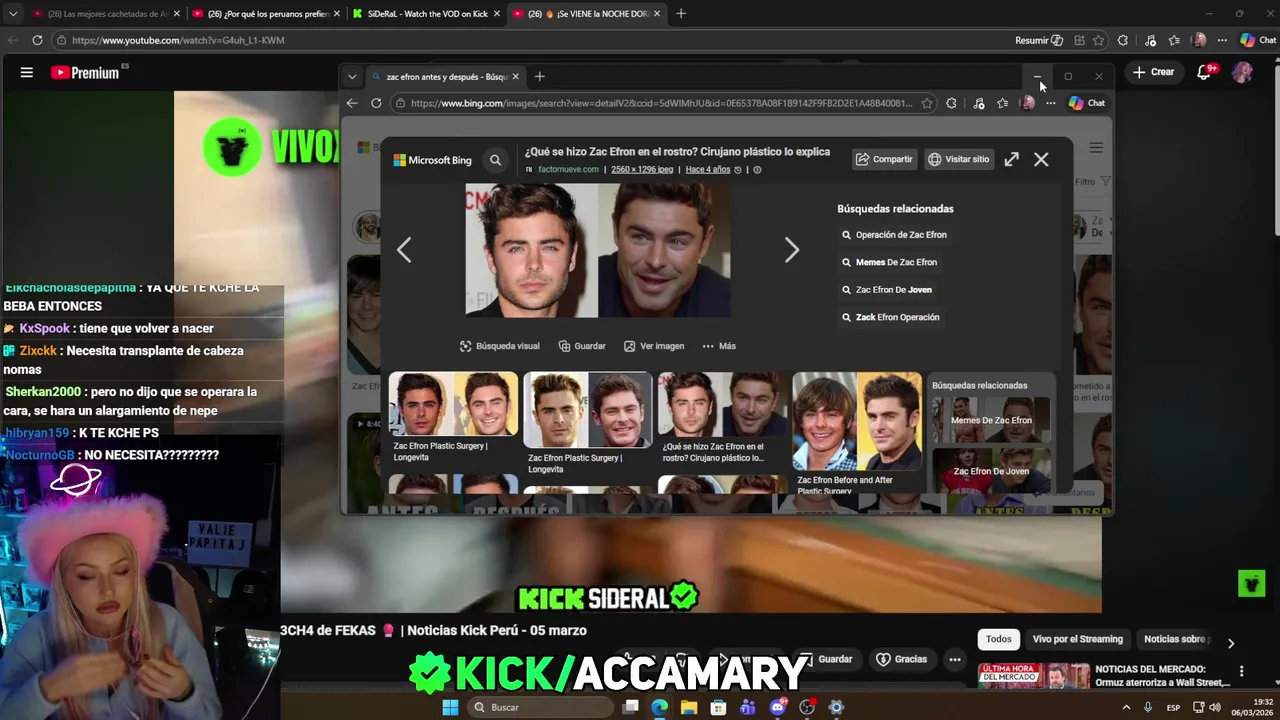Open 'Zac Efron Plastic Surgery | Longevita' first thumbnail
This screenshot has width=1280, height=720.
453,405
